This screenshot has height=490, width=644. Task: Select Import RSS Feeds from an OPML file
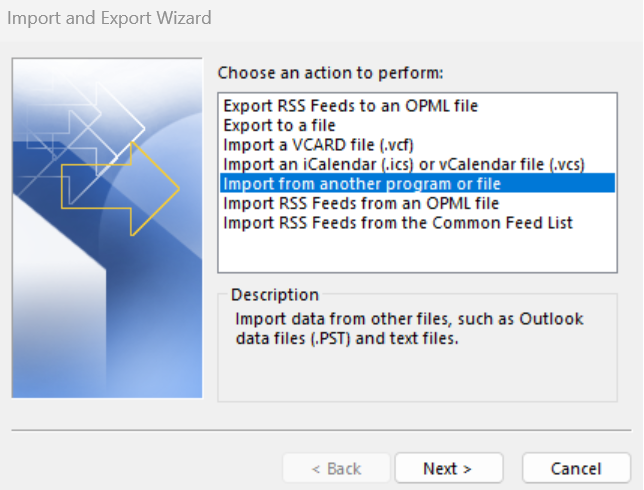click(361, 203)
